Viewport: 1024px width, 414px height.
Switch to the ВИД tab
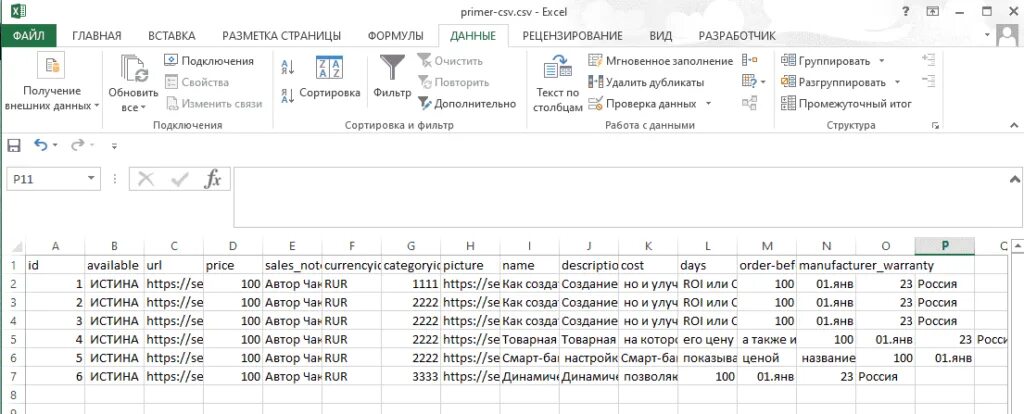pyautogui.click(x=661, y=36)
